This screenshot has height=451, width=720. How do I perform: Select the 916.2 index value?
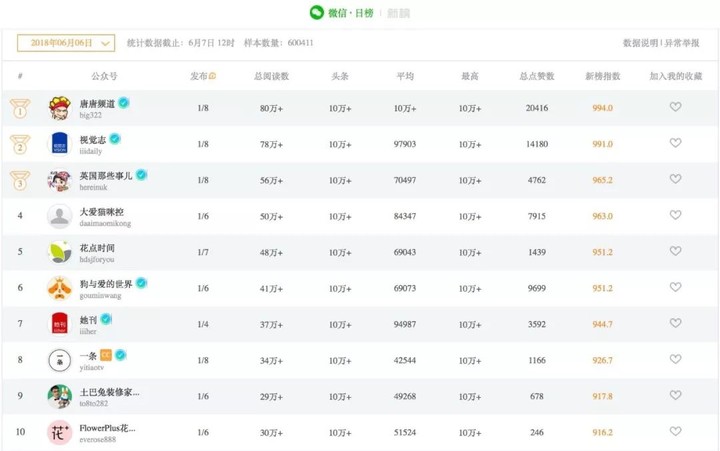tap(602, 433)
